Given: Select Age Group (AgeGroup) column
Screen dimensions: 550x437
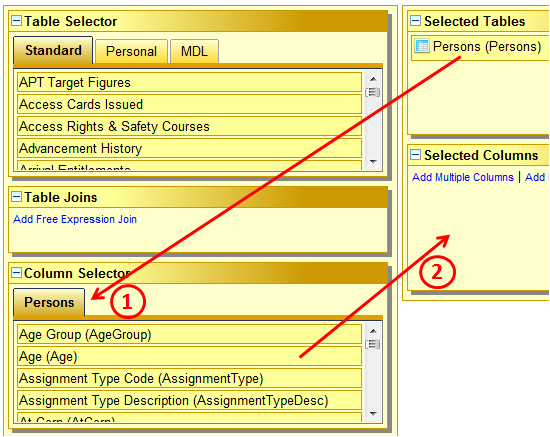Looking at the screenshot, I should (189, 334).
